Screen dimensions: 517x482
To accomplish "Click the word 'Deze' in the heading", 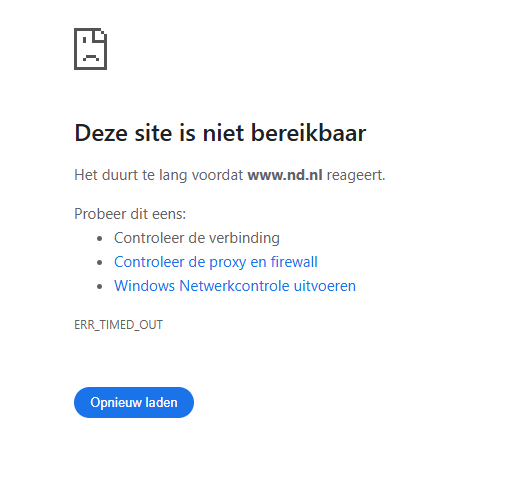I will 101,133.
